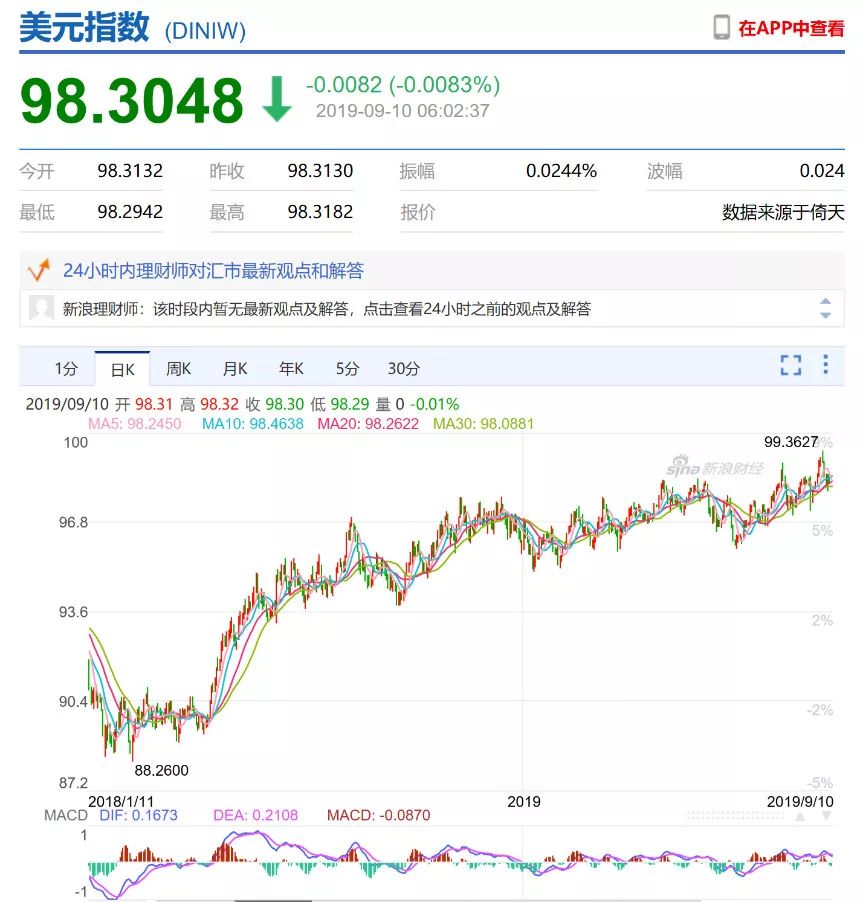Click the MA20: 98.2622 indicator label
Screen dimensions: 863x902
[368, 424]
